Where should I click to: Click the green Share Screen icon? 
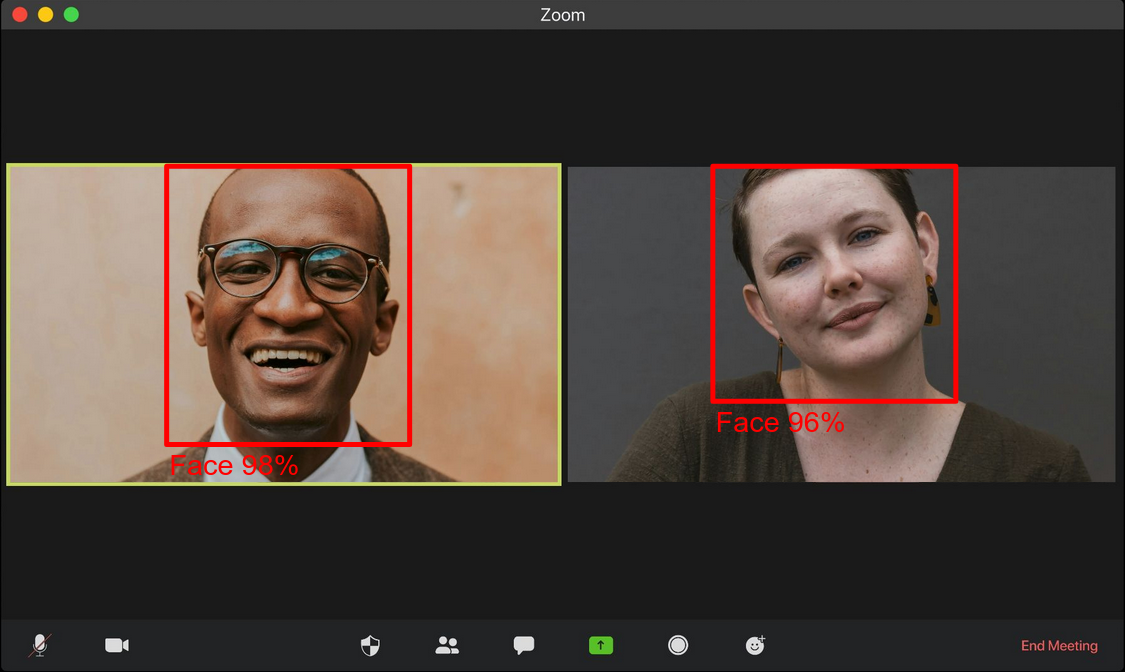[600, 645]
